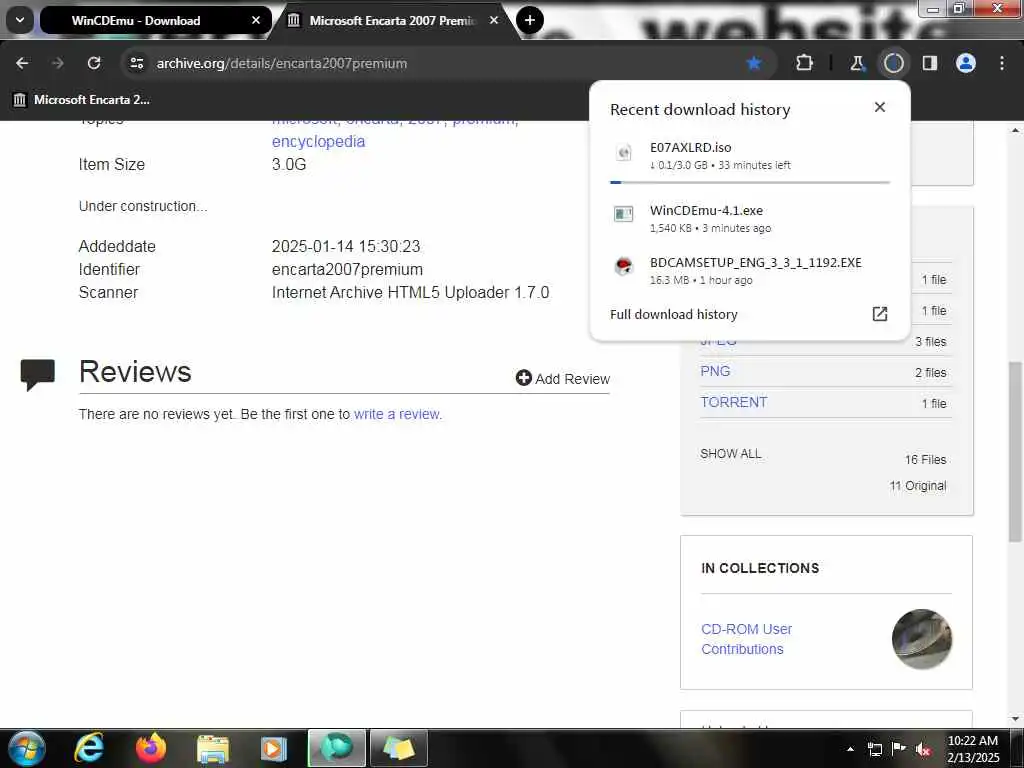
Task: Click SHOW ALL files link
Action: (731, 453)
